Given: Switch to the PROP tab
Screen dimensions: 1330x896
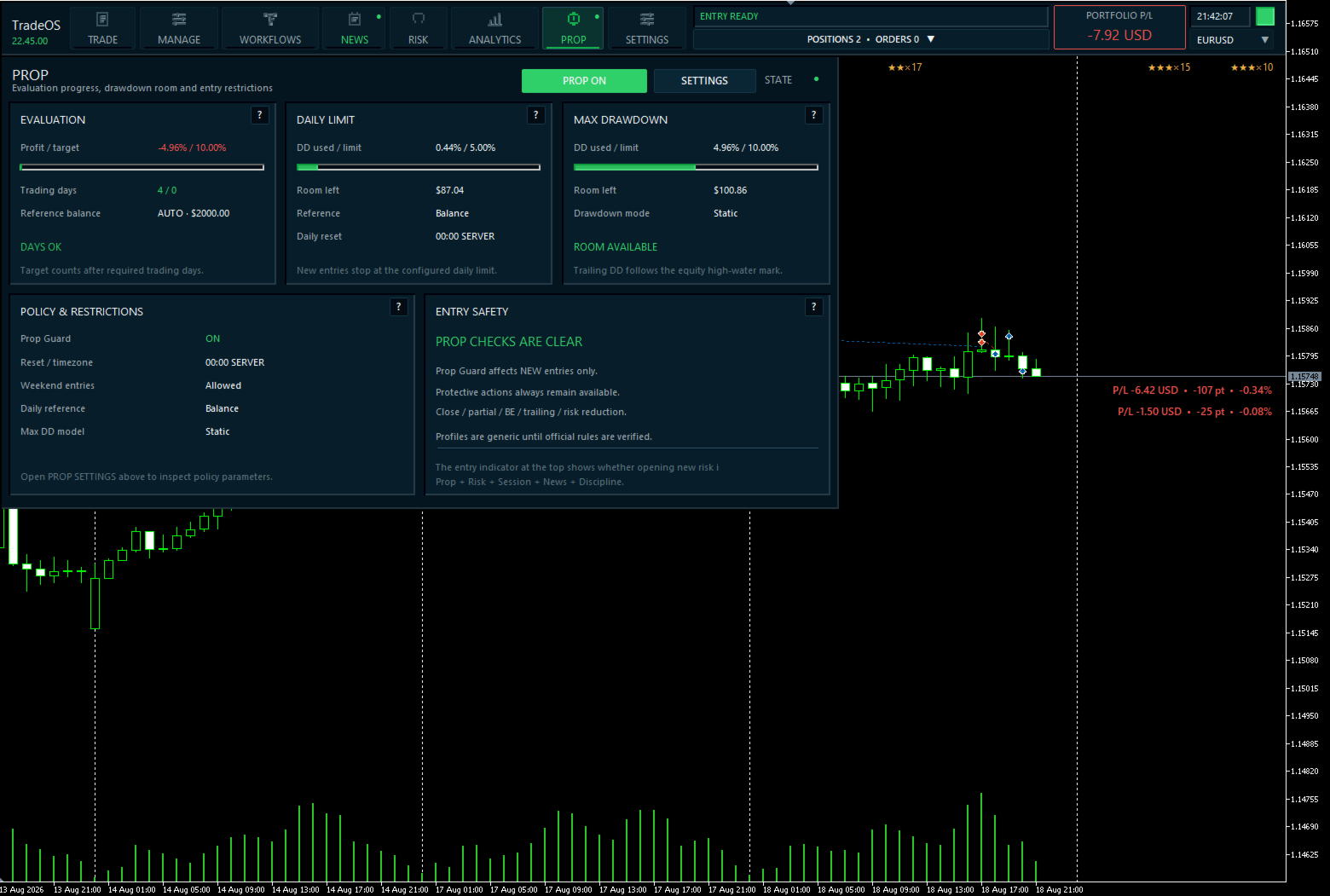Looking at the screenshot, I should [573, 27].
